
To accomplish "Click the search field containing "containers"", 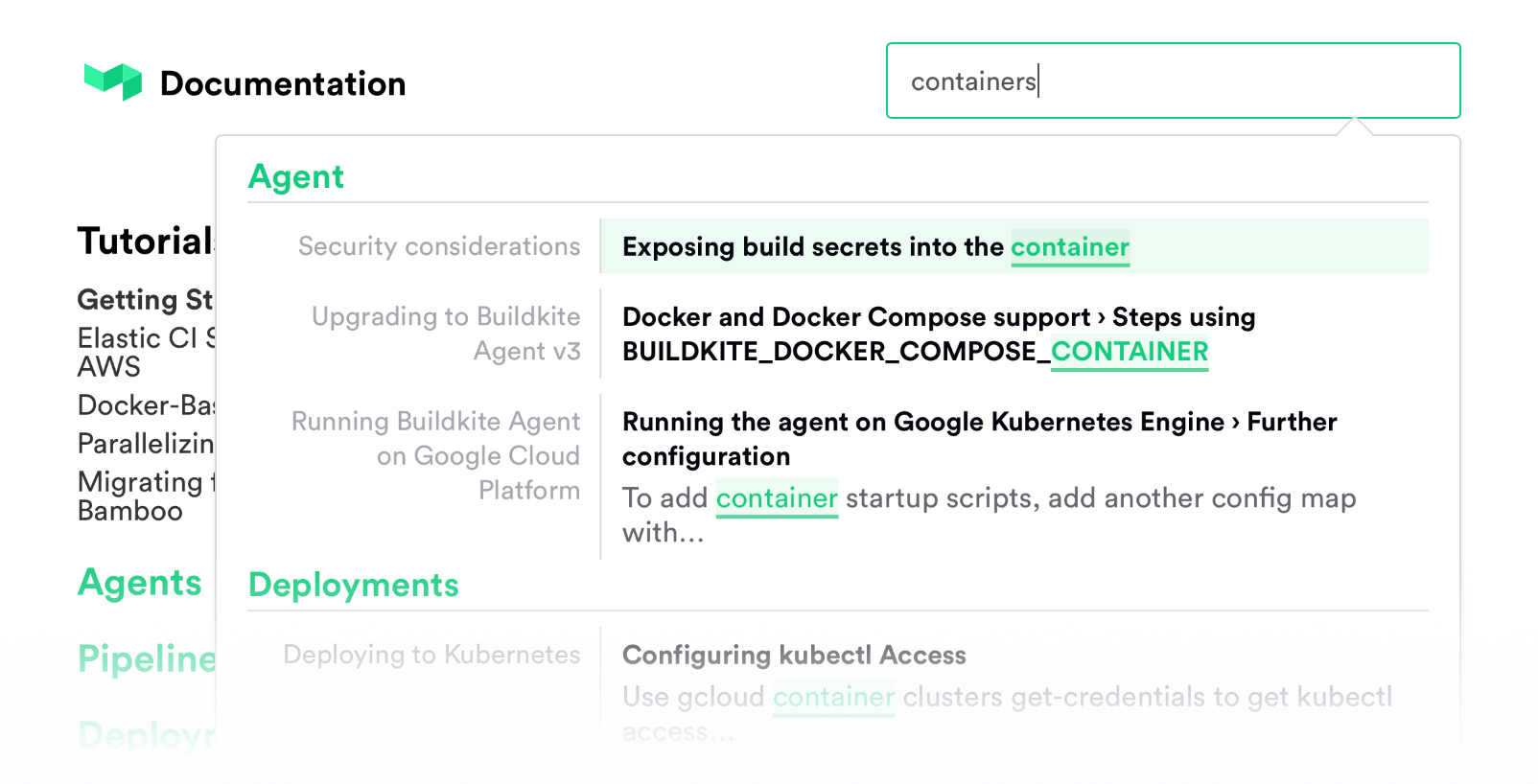I will pyautogui.click(x=1172, y=81).
